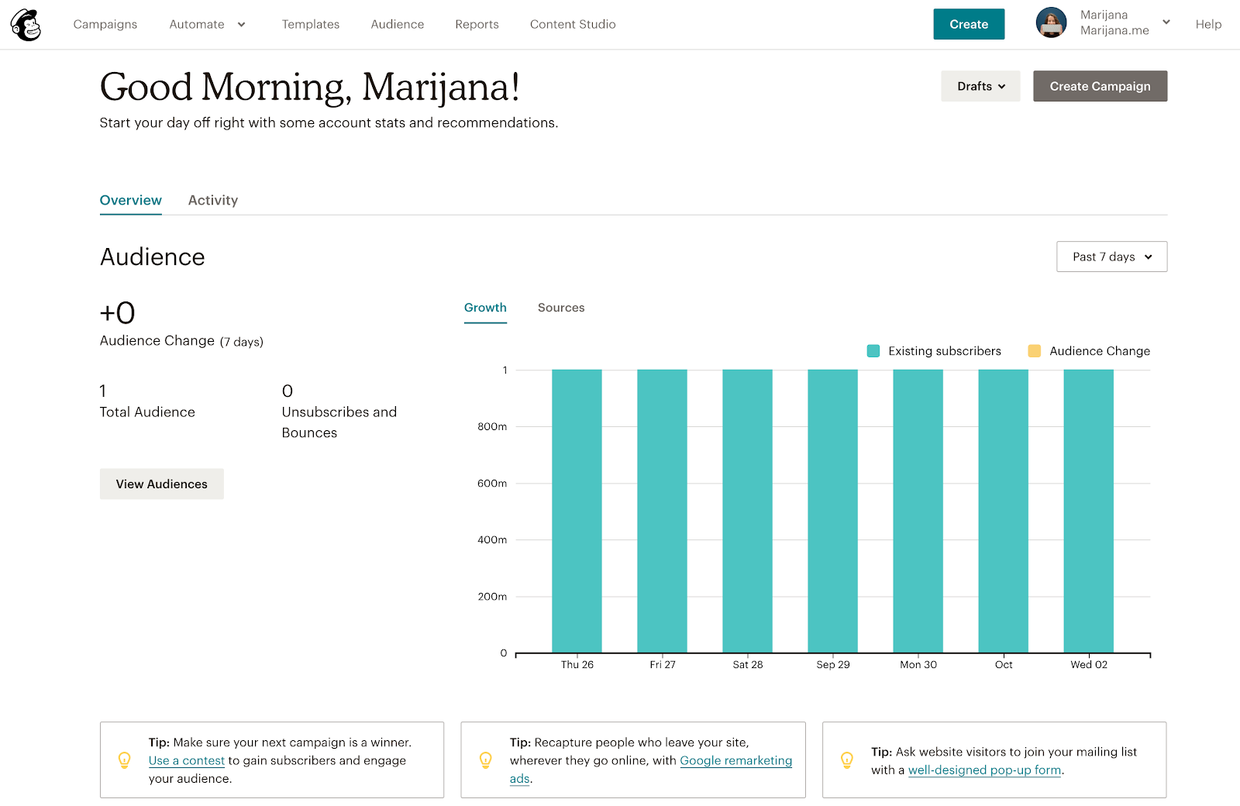Viewport: 1240px width, 806px height.
Task: Show the Sources chart tab
Action: 561,308
